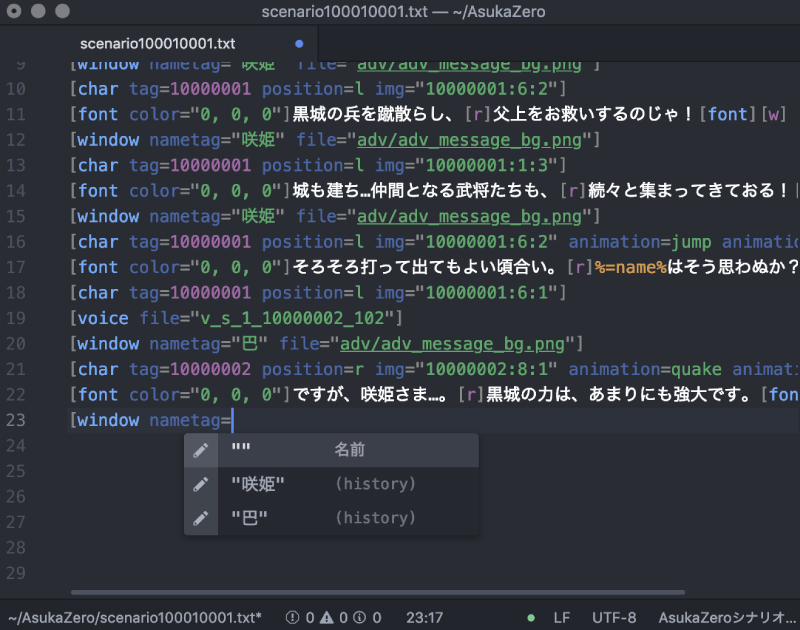Click file path in status bar
The width and height of the screenshot is (800, 630).
point(135,618)
